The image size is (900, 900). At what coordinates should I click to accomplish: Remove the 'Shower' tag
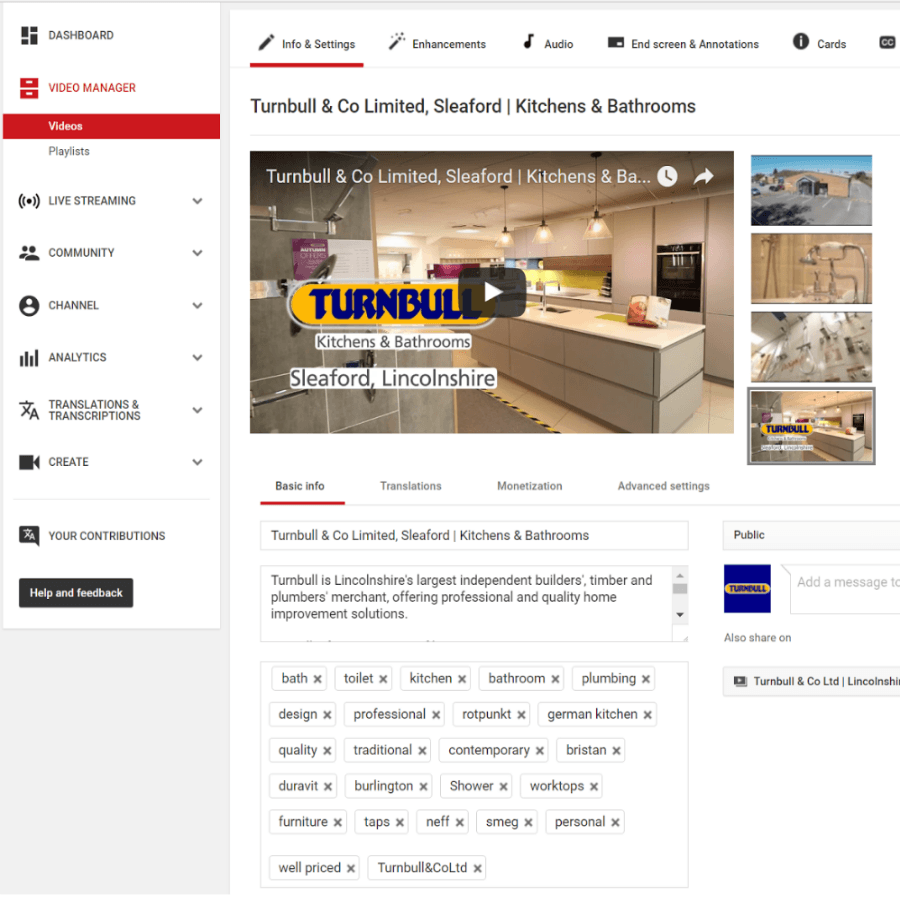[x=503, y=786]
